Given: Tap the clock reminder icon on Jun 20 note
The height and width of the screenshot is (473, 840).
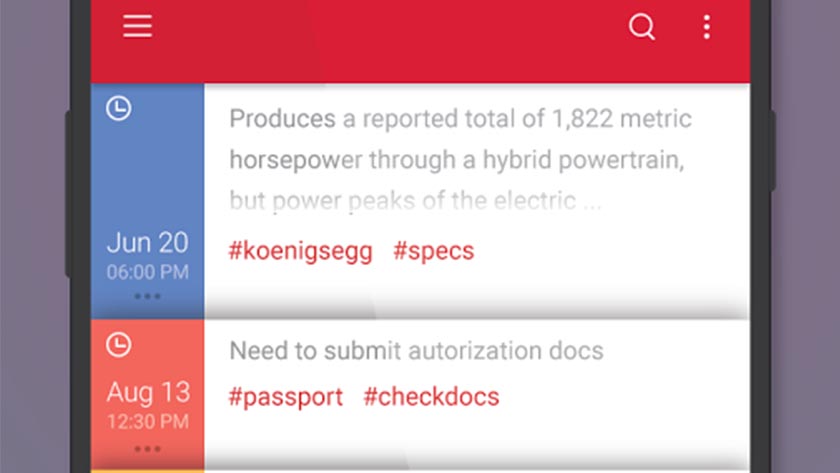Looking at the screenshot, I should pos(118,108).
